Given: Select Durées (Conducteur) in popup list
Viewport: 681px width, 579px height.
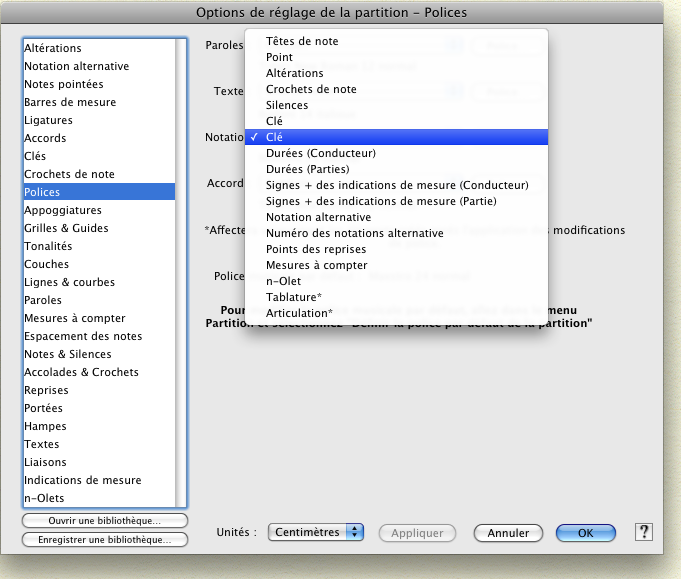Looking at the screenshot, I should (320, 153).
